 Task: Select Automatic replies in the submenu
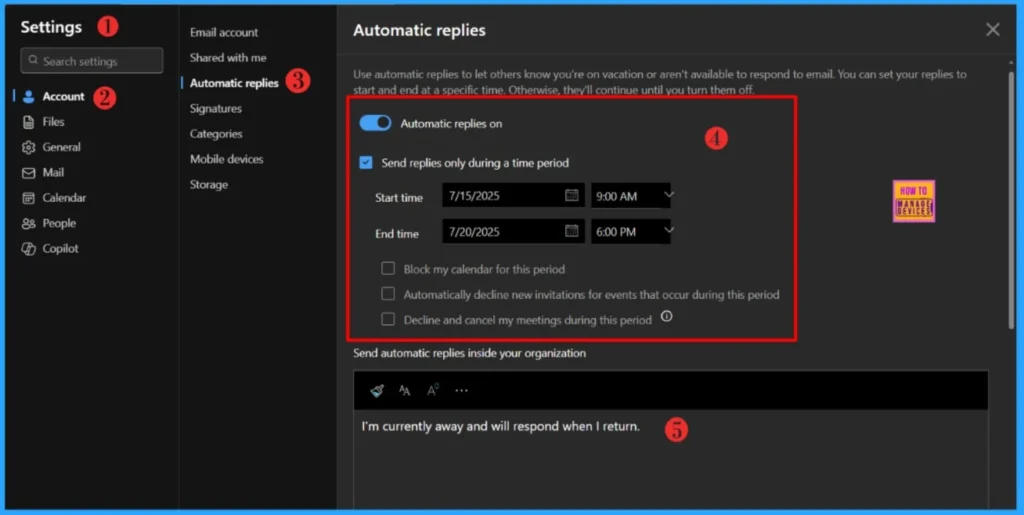pos(234,83)
